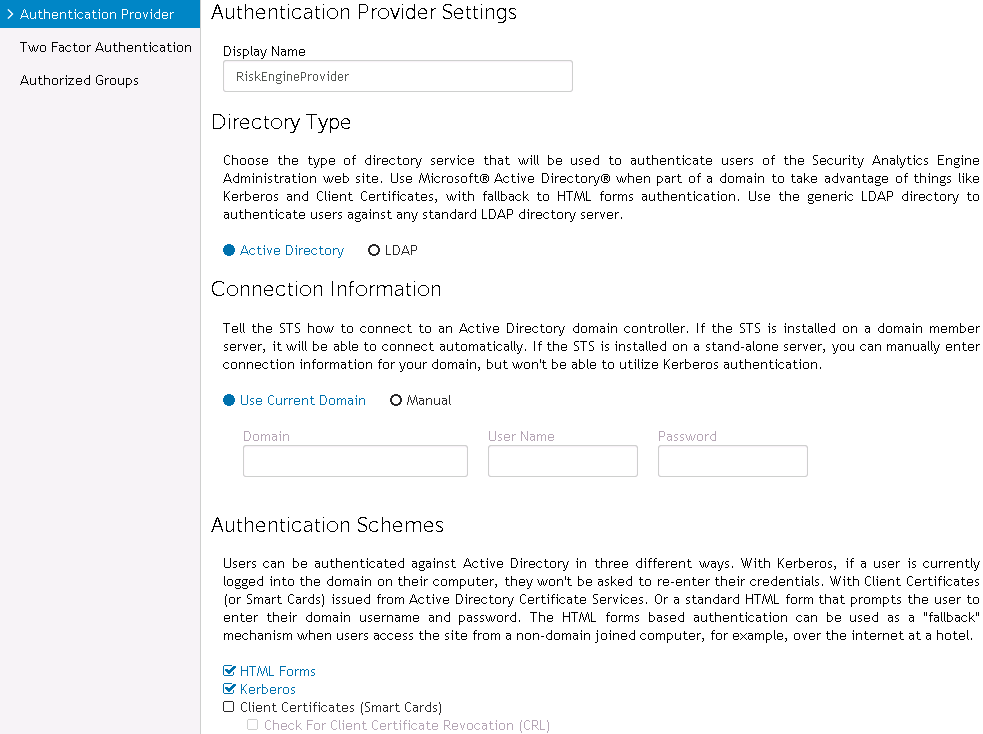
Task: Click the Domain label above the field
Action: click(x=266, y=436)
